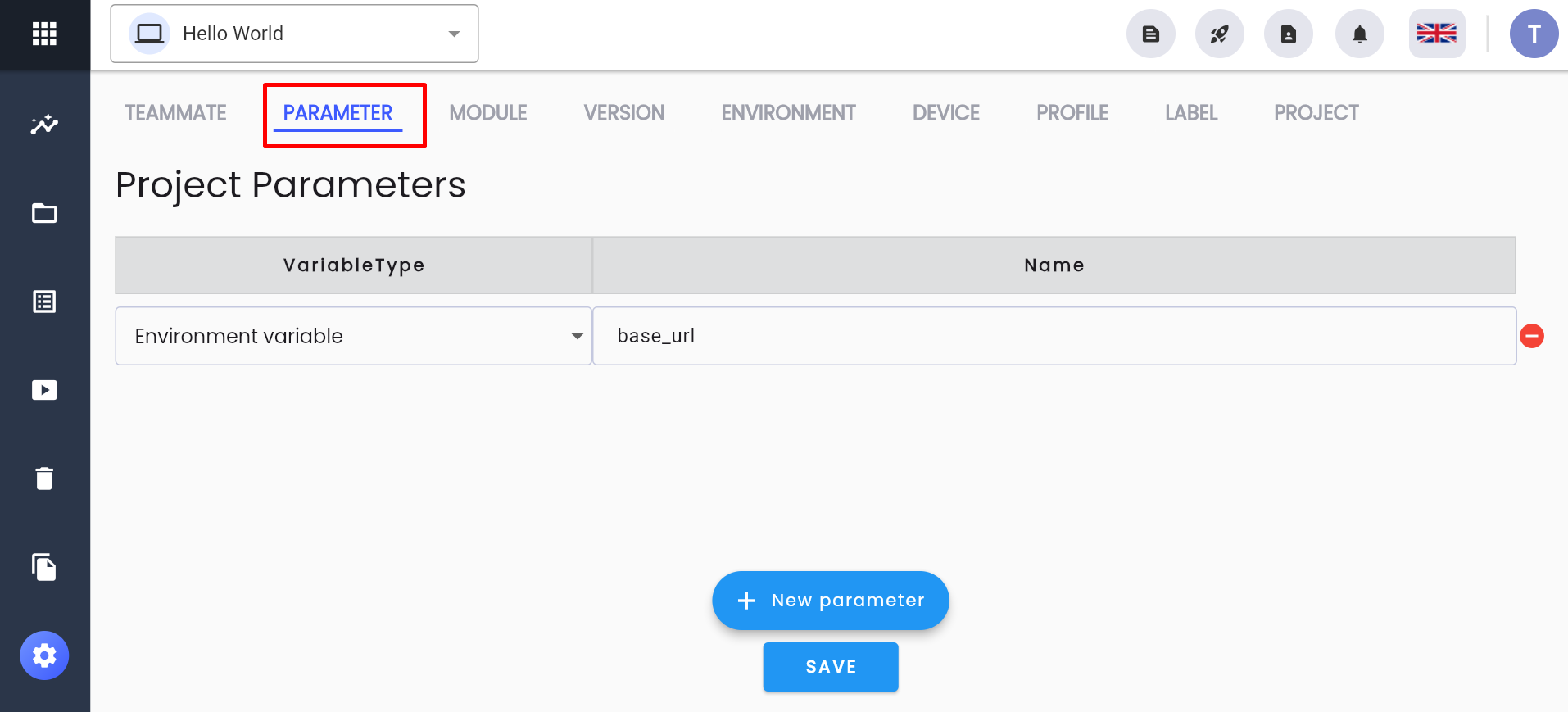This screenshot has height=712, width=1568.
Task: Open the list view sidebar icon
Action: tap(44, 302)
